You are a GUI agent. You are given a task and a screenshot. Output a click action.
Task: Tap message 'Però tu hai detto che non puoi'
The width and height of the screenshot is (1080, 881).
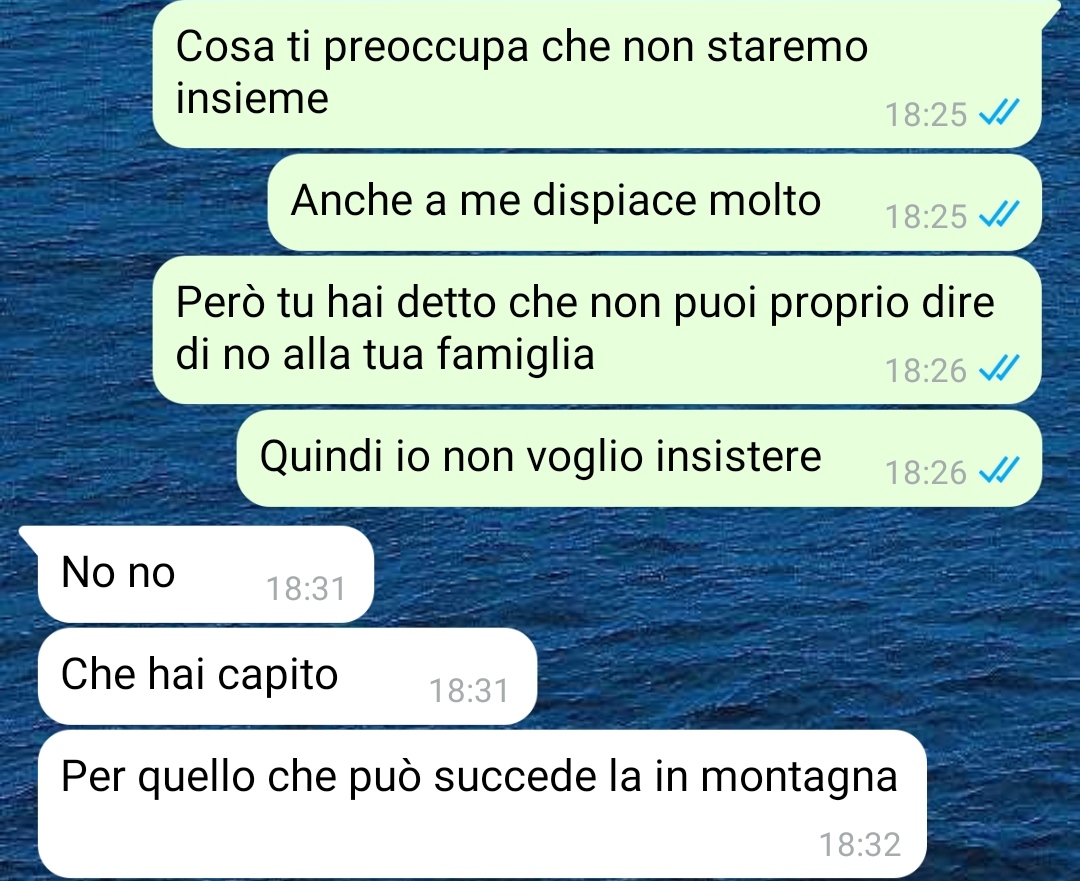(x=596, y=330)
